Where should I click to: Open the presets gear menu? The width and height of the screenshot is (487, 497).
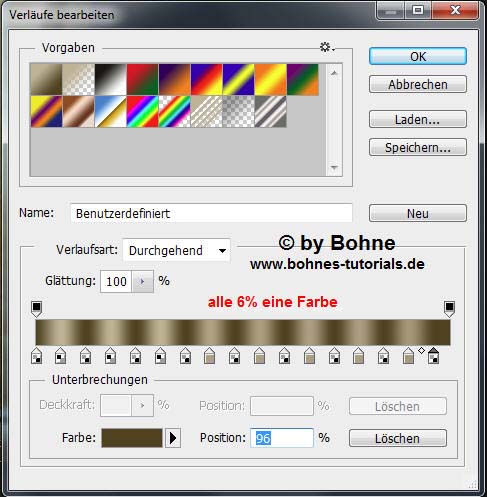[x=327, y=47]
